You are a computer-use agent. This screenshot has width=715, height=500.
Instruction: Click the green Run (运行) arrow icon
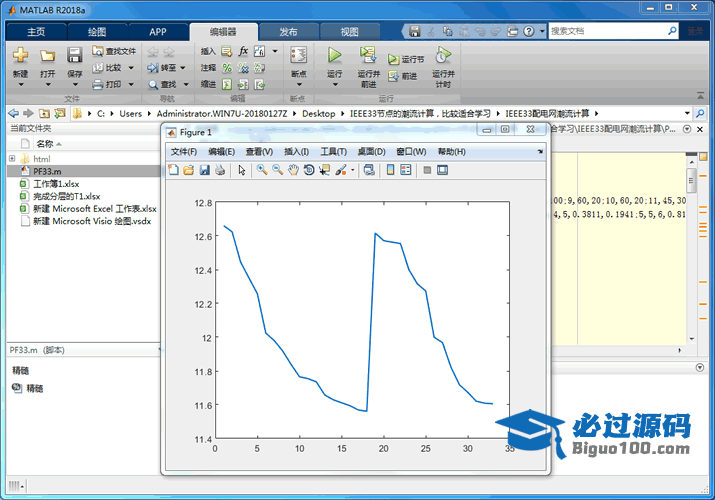(335, 55)
